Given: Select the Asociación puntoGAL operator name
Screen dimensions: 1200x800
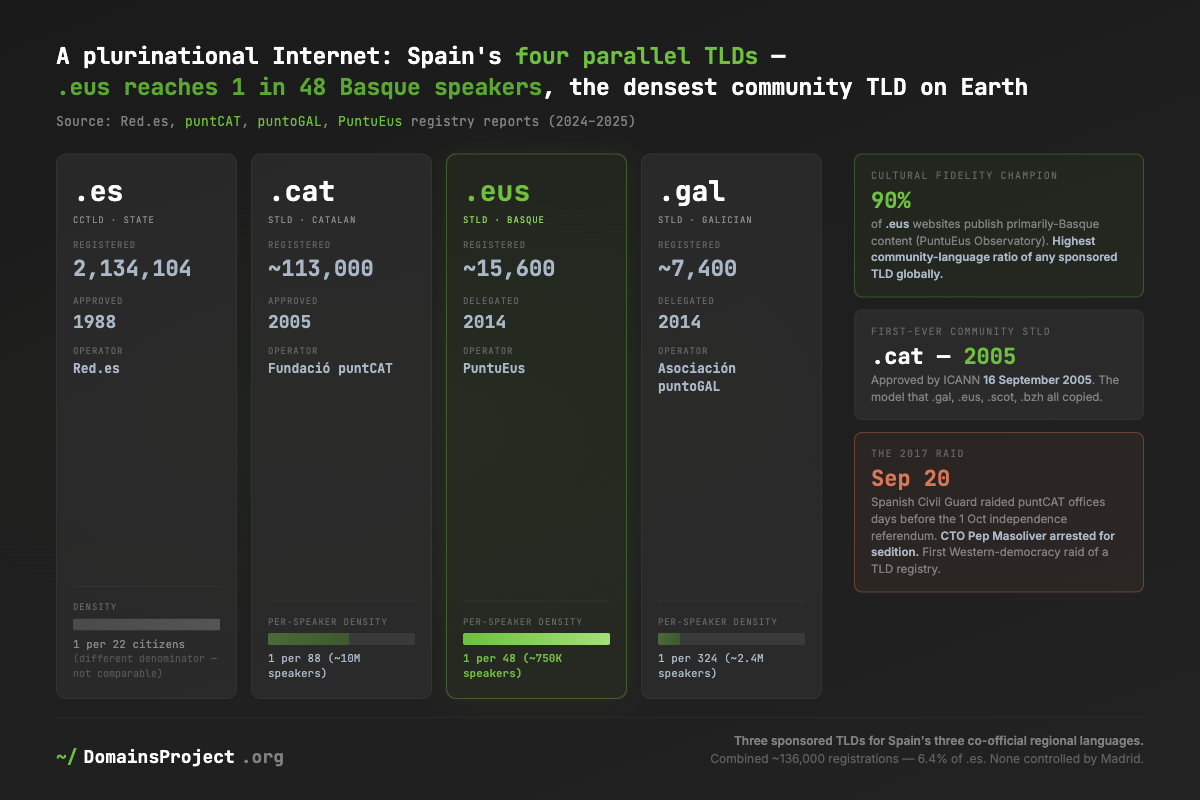Looking at the screenshot, I should pyautogui.click(x=696, y=376).
